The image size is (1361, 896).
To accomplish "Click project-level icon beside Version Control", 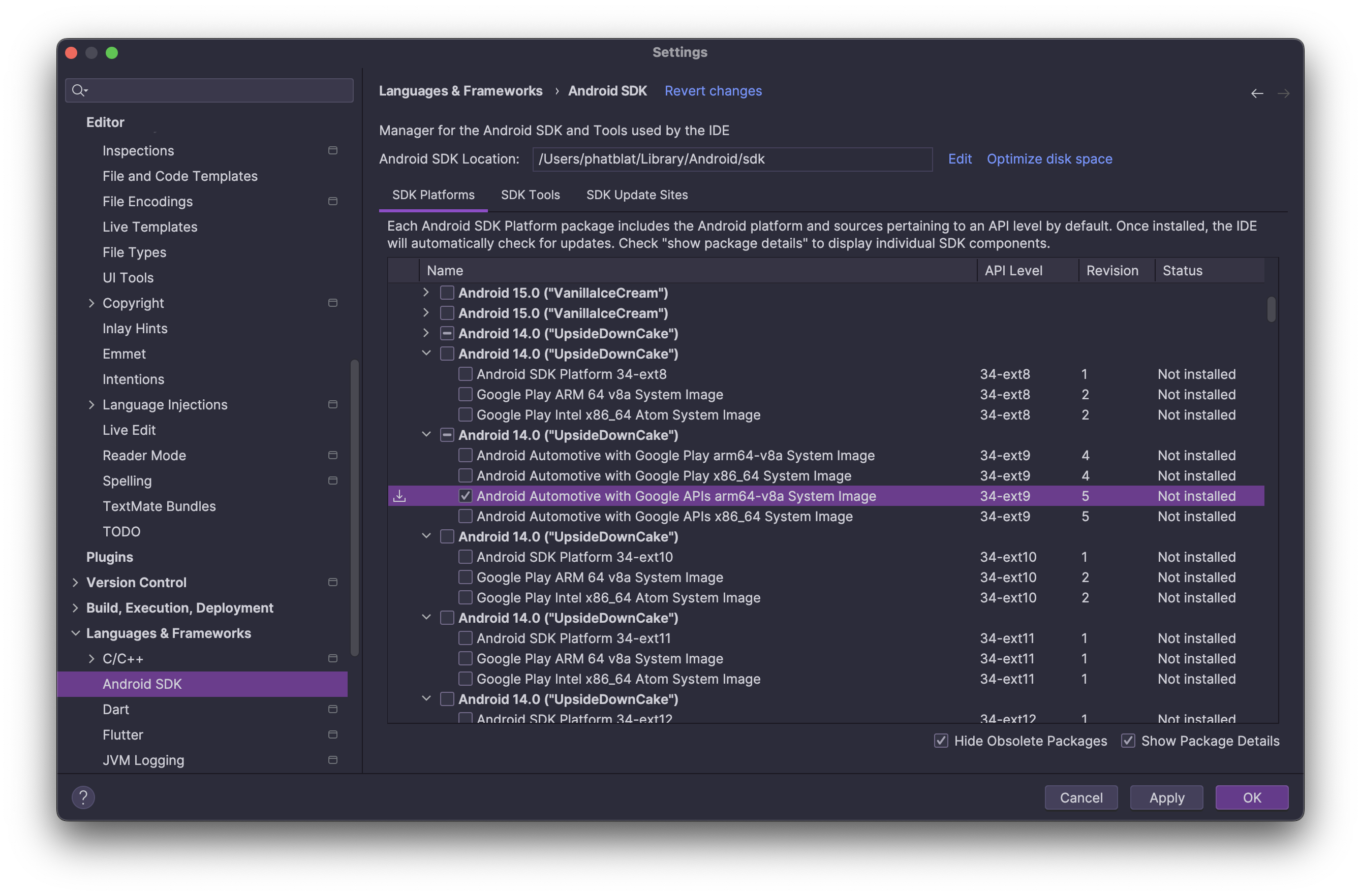I will pyautogui.click(x=332, y=582).
